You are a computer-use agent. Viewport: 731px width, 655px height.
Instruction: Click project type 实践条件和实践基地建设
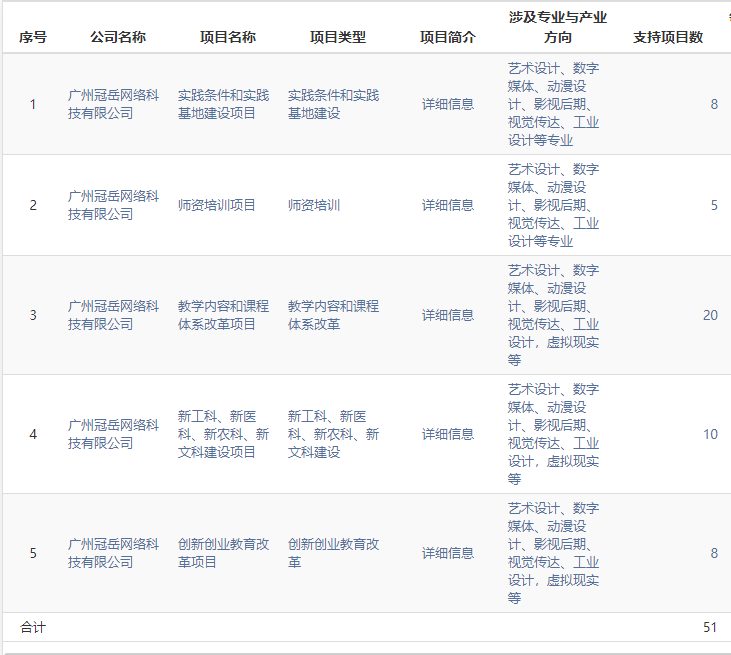pos(333,104)
